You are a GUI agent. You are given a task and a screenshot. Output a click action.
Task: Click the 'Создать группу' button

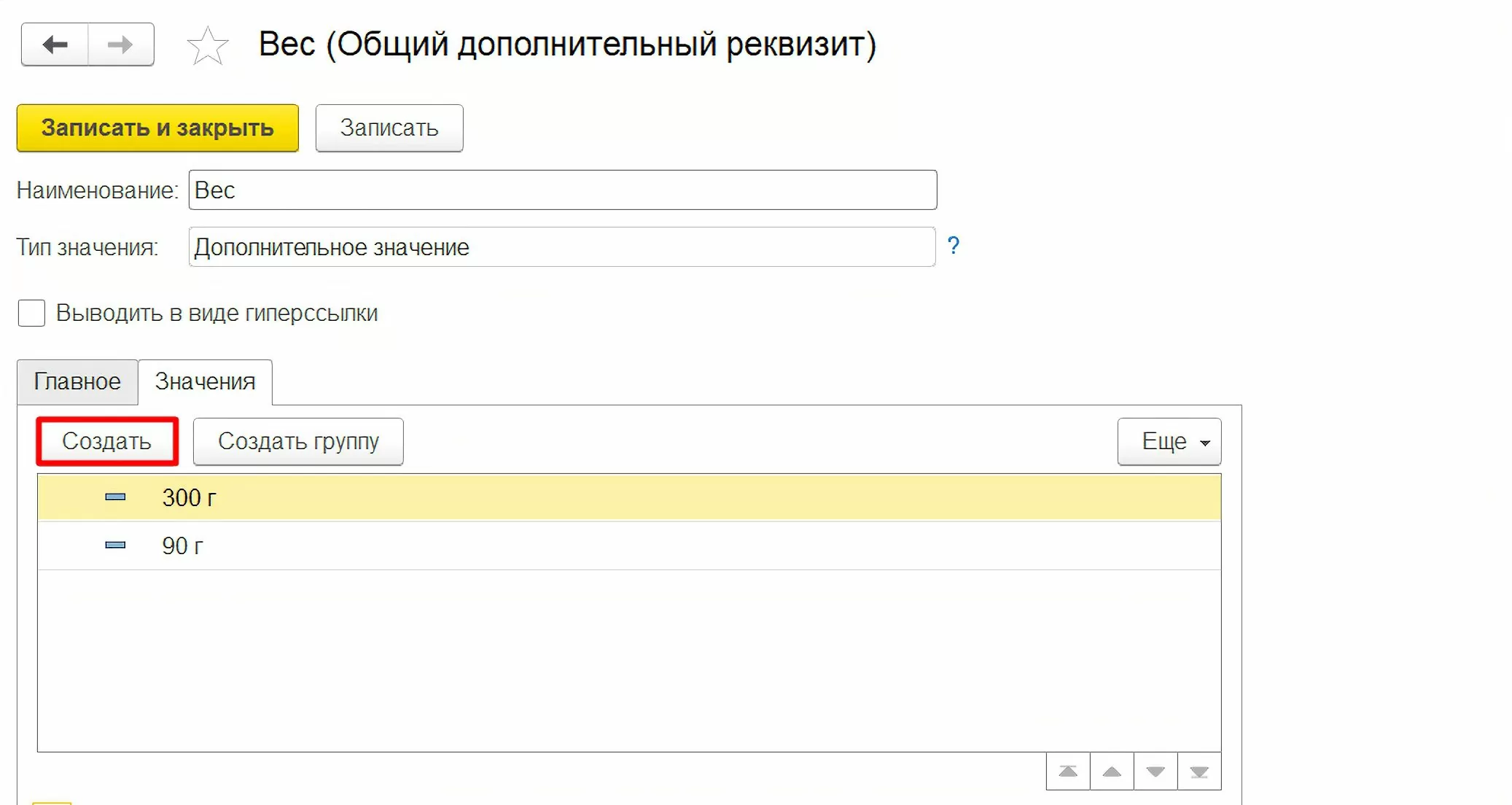pos(298,441)
